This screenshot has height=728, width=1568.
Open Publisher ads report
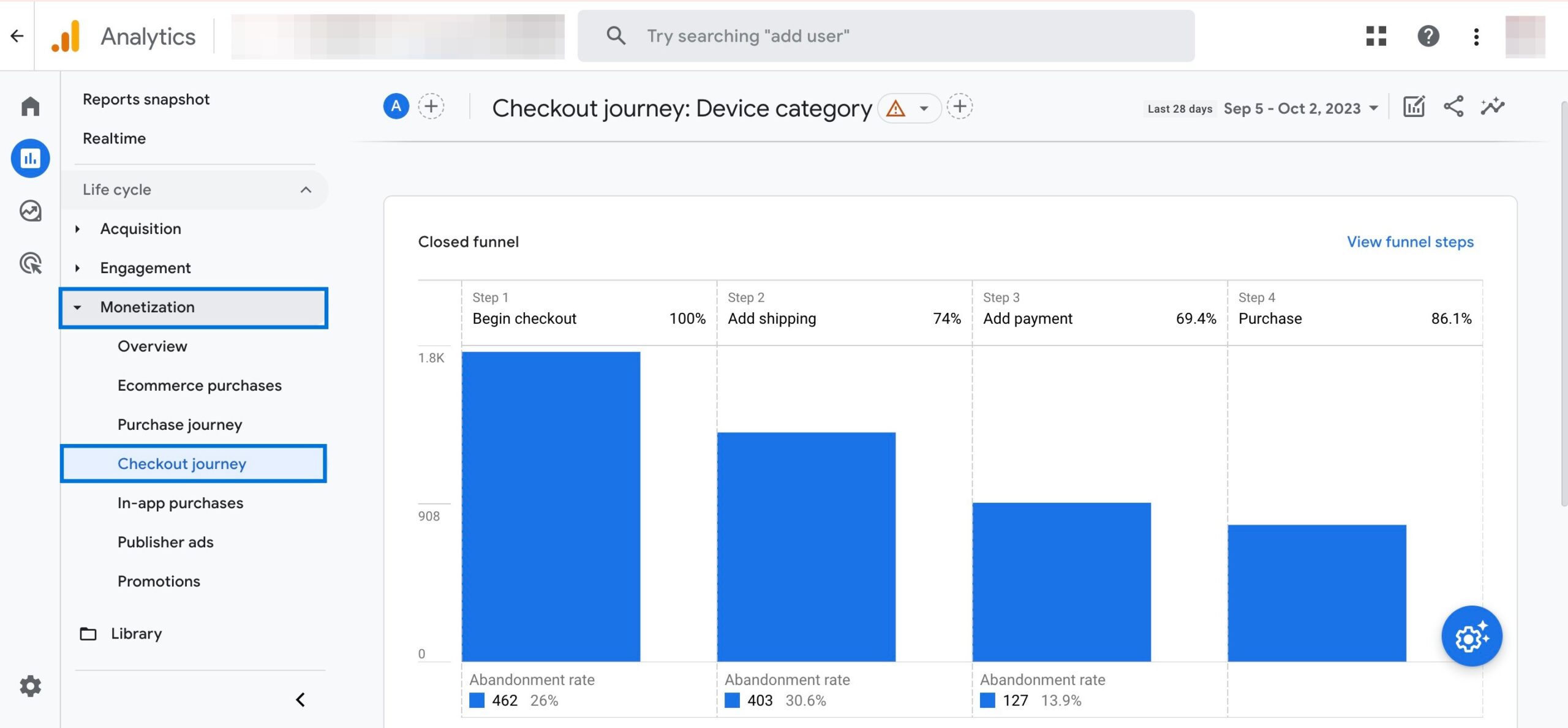tap(165, 542)
